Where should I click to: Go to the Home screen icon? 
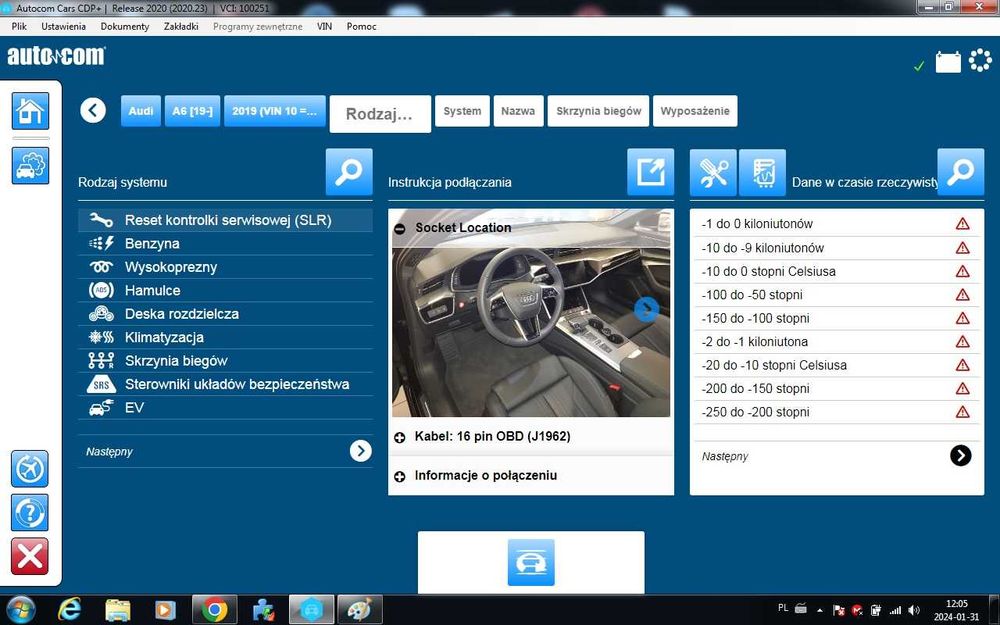coord(30,111)
